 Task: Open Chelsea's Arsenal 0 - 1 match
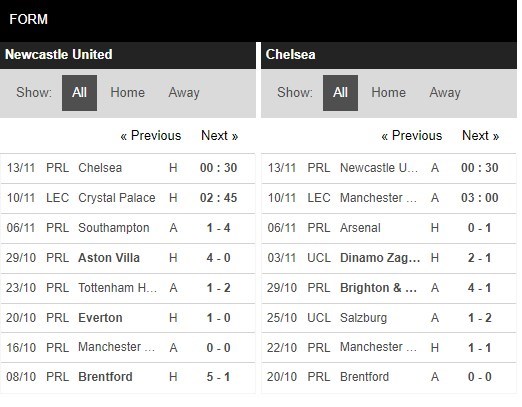click(x=389, y=228)
